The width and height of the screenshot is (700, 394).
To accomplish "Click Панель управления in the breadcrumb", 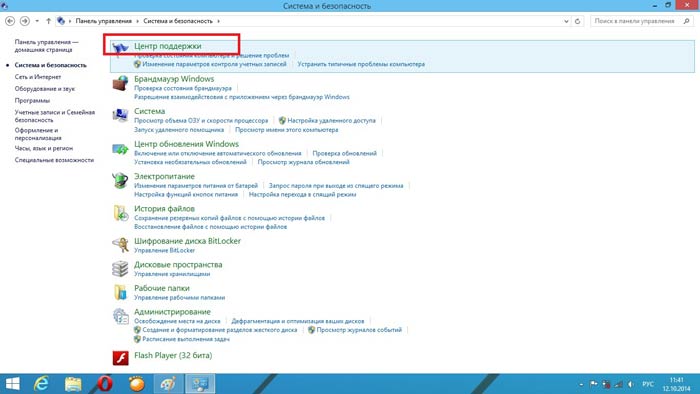I will 104,21.
